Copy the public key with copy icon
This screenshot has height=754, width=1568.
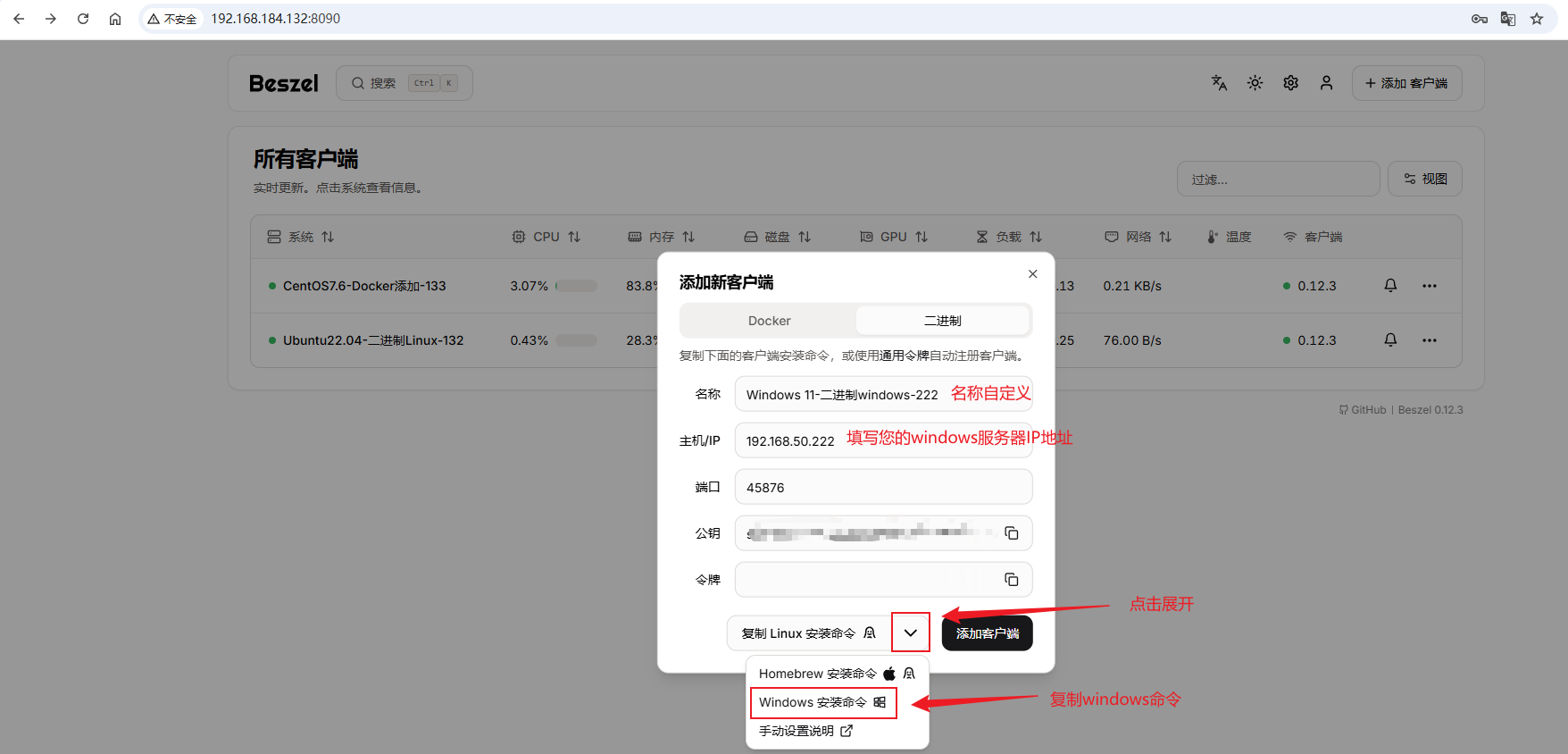[1011, 533]
